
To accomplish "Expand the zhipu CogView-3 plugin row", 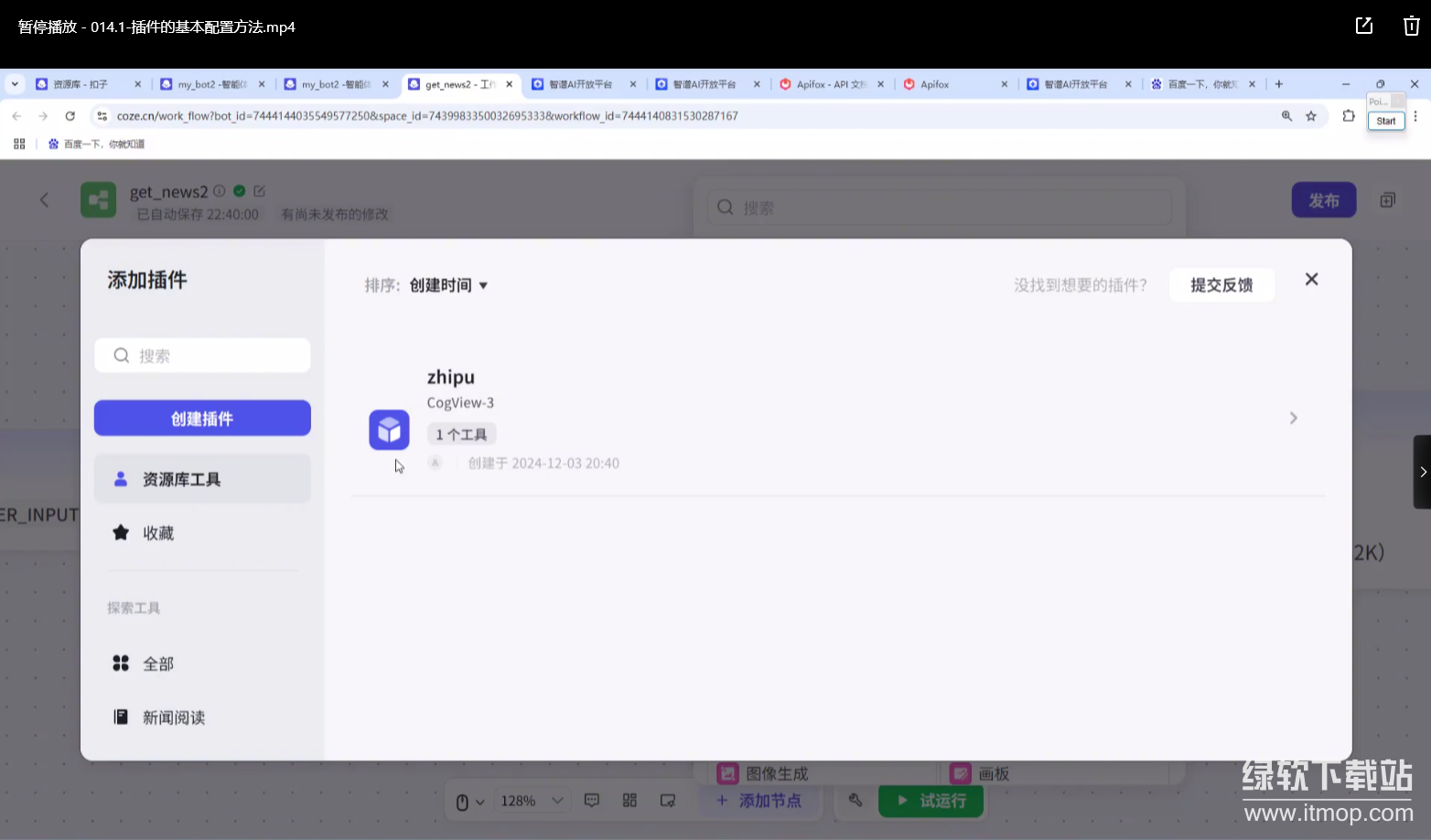I will pyautogui.click(x=1293, y=417).
